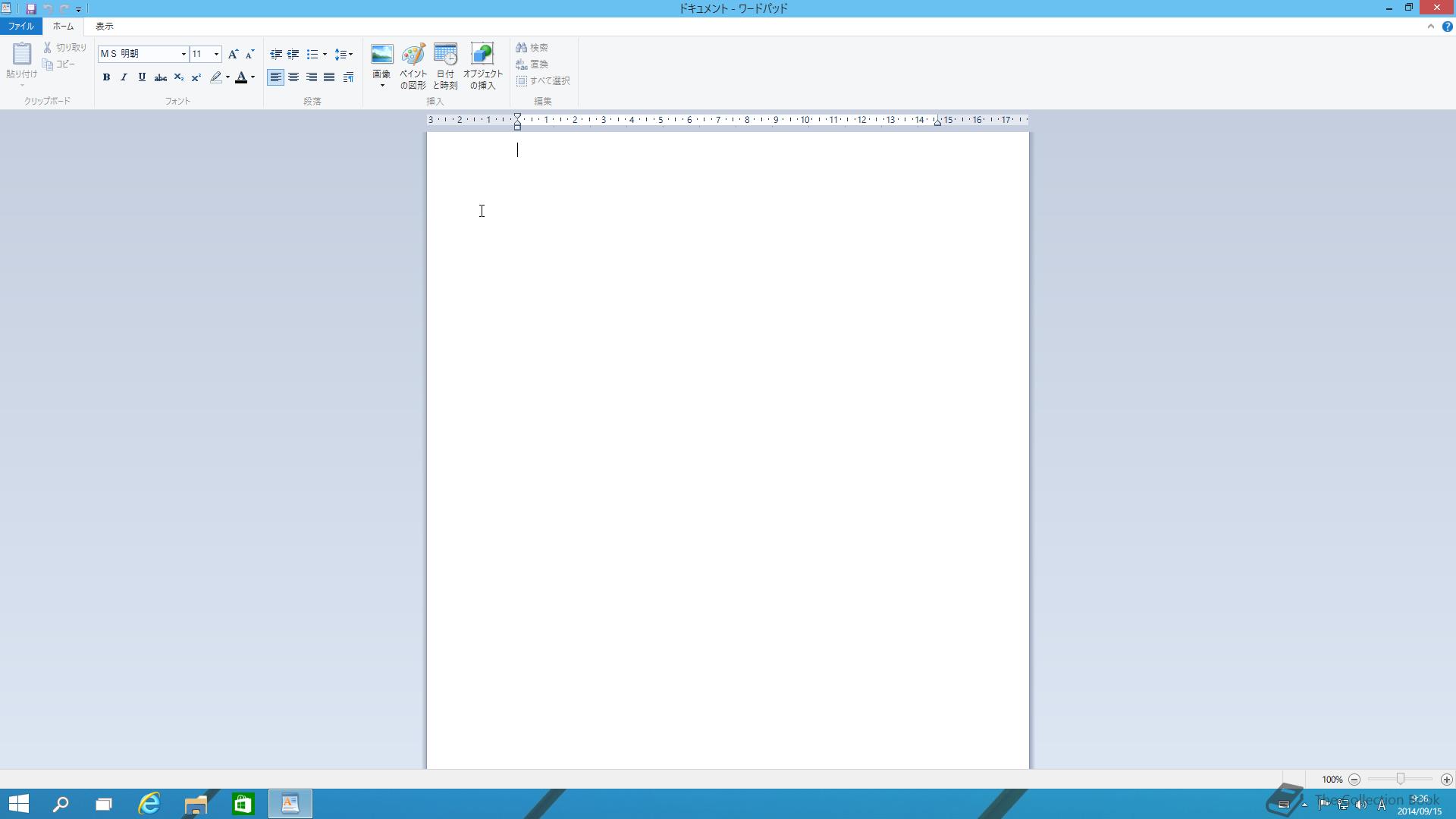The width and height of the screenshot is (1456, 819).
Task: Apply the font color A button
Action: pyautogui.click(x=241, y=77)
